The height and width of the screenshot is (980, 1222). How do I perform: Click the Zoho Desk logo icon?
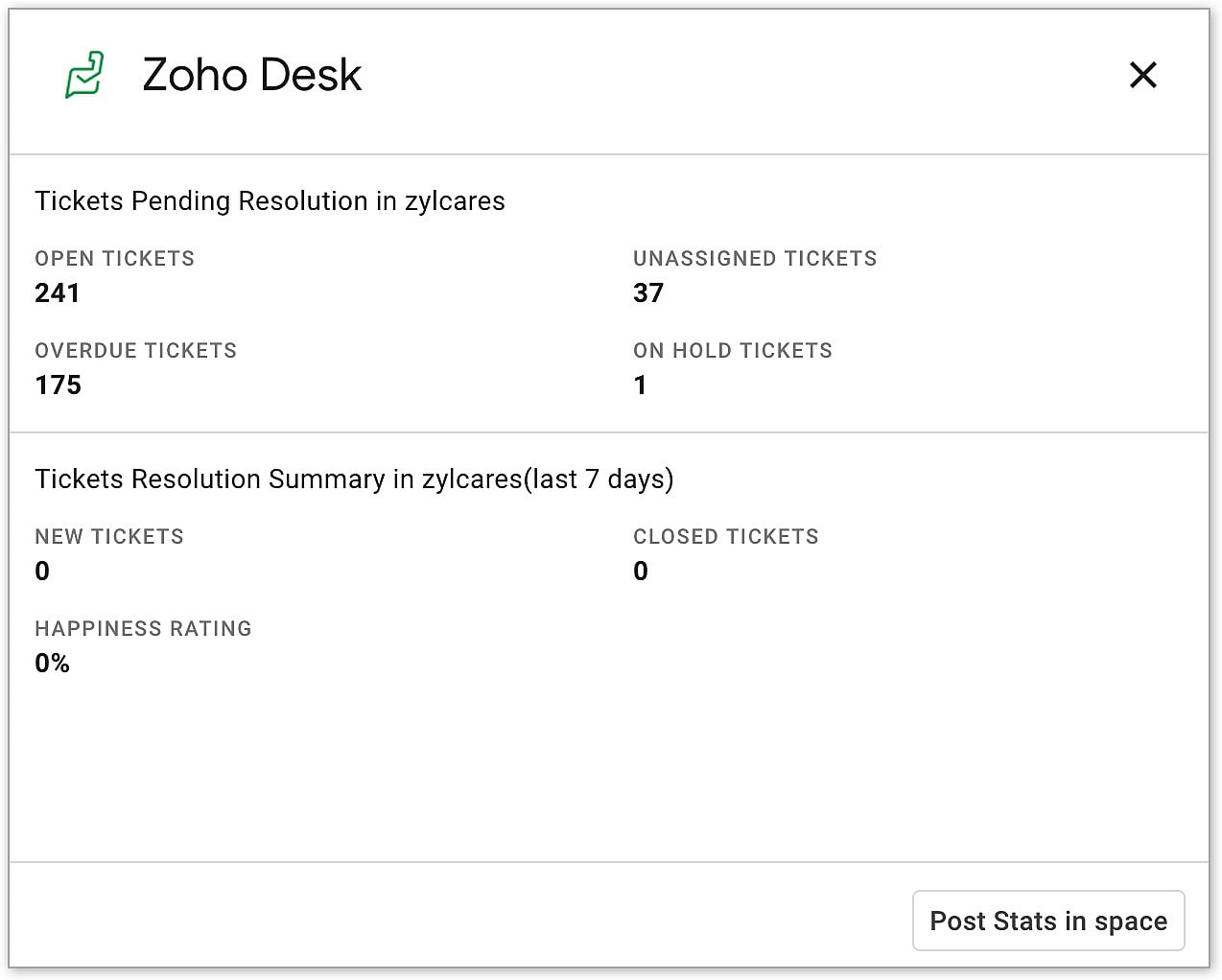[84, 75]
